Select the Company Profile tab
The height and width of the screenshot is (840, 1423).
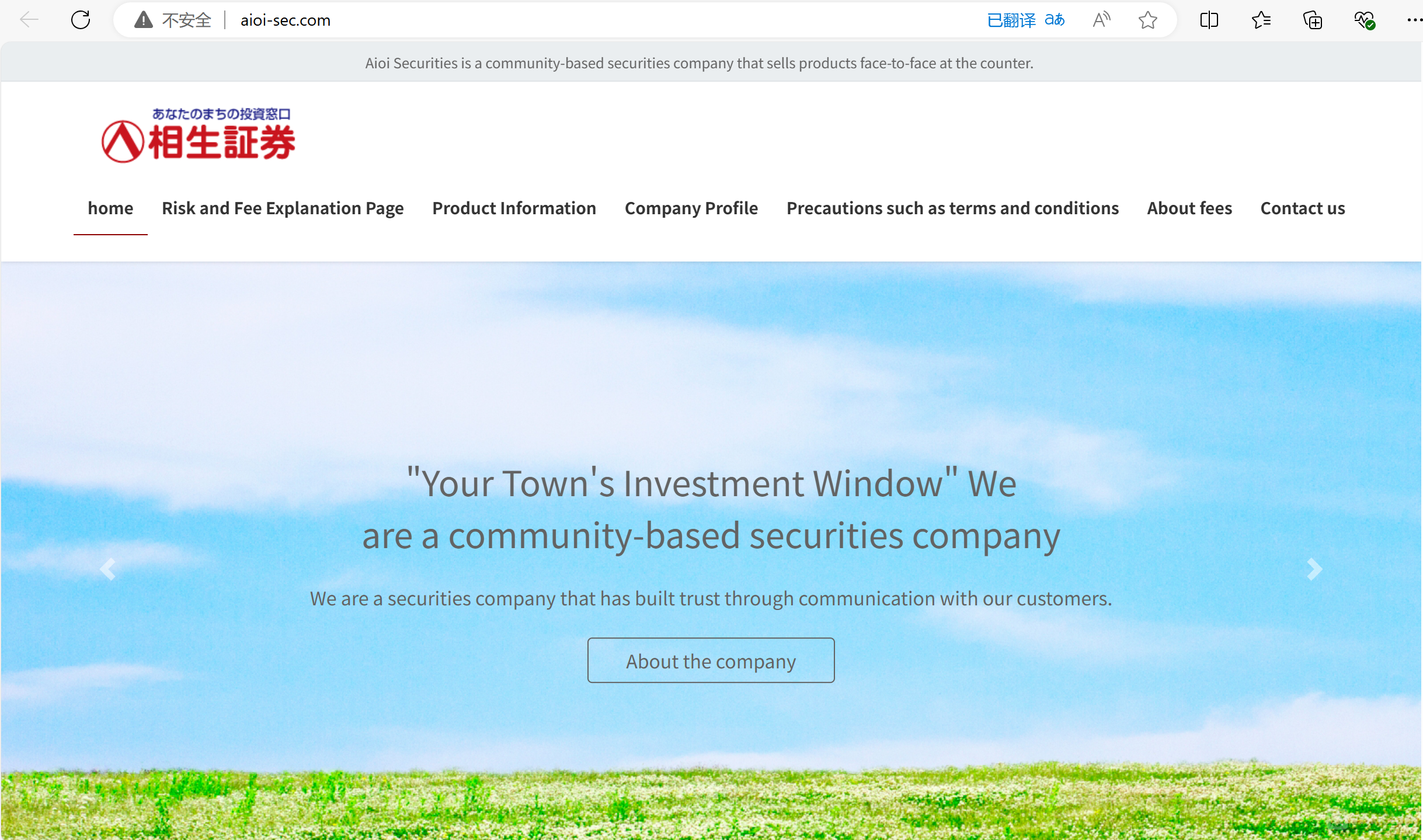pos(691,208)
